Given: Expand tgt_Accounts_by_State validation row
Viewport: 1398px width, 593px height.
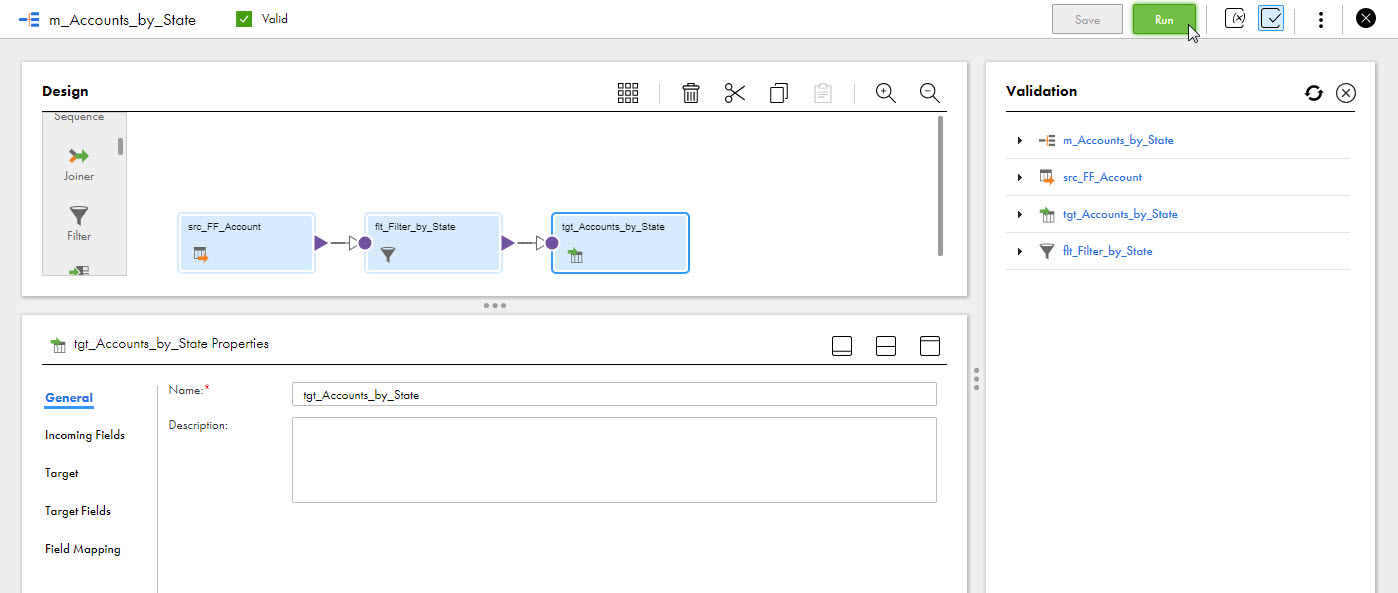Looking at the screenshot, I should pos(1020,214).
